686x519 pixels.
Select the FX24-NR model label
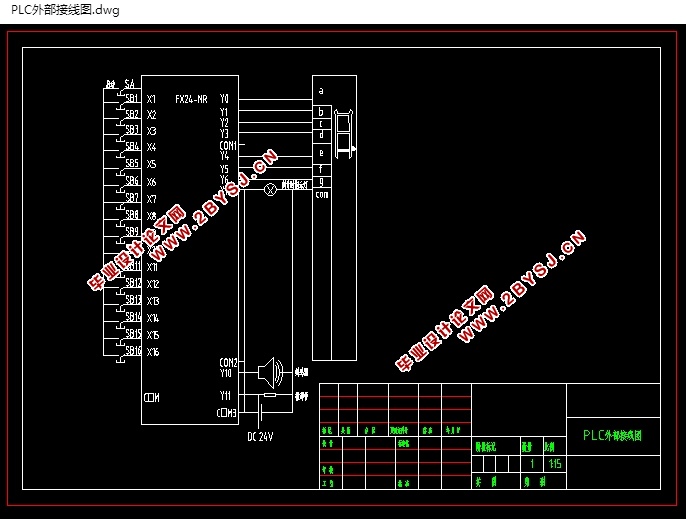(191, 99)
